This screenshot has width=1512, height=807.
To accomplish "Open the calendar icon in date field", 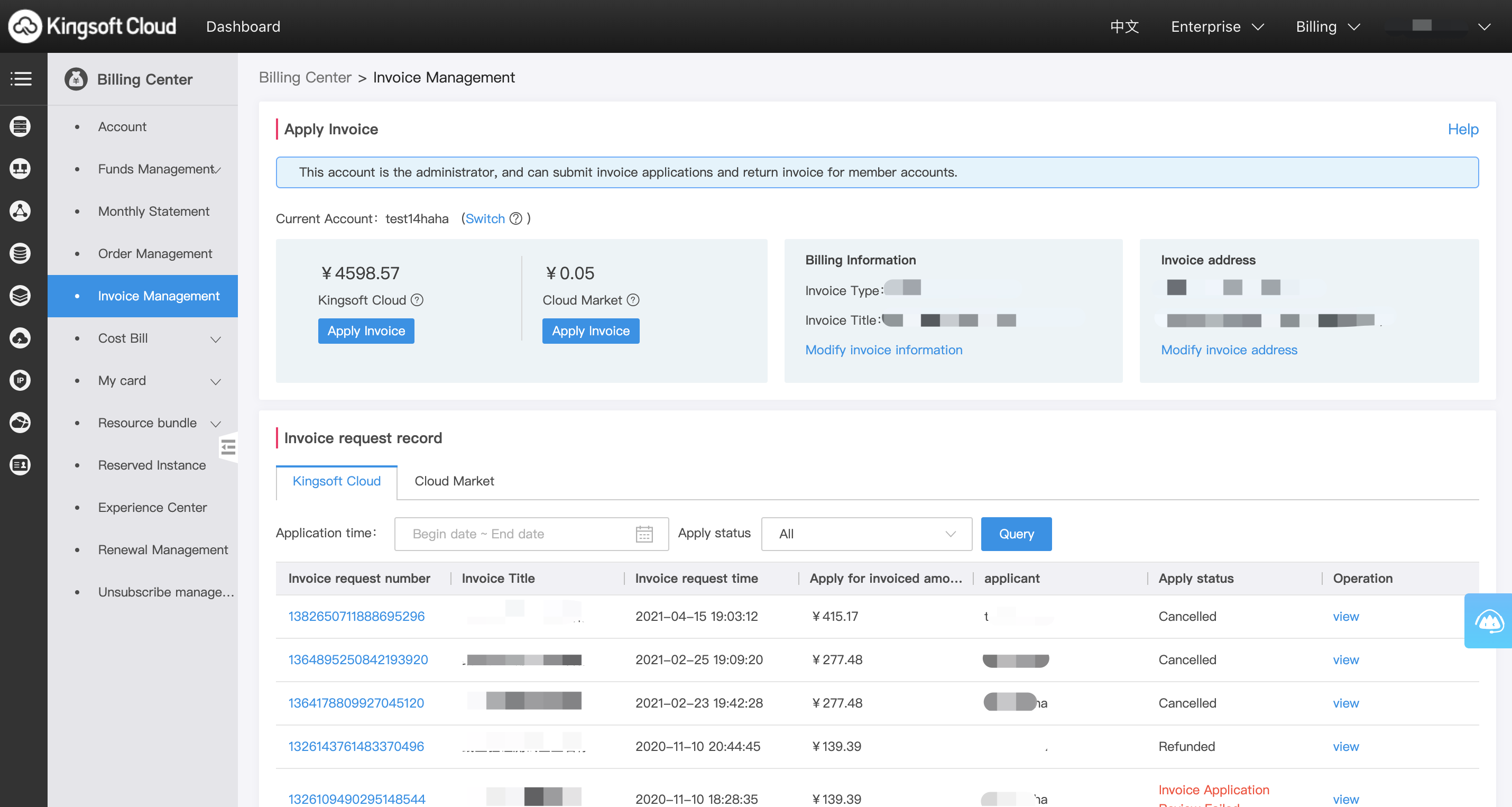I will [644, 534].
